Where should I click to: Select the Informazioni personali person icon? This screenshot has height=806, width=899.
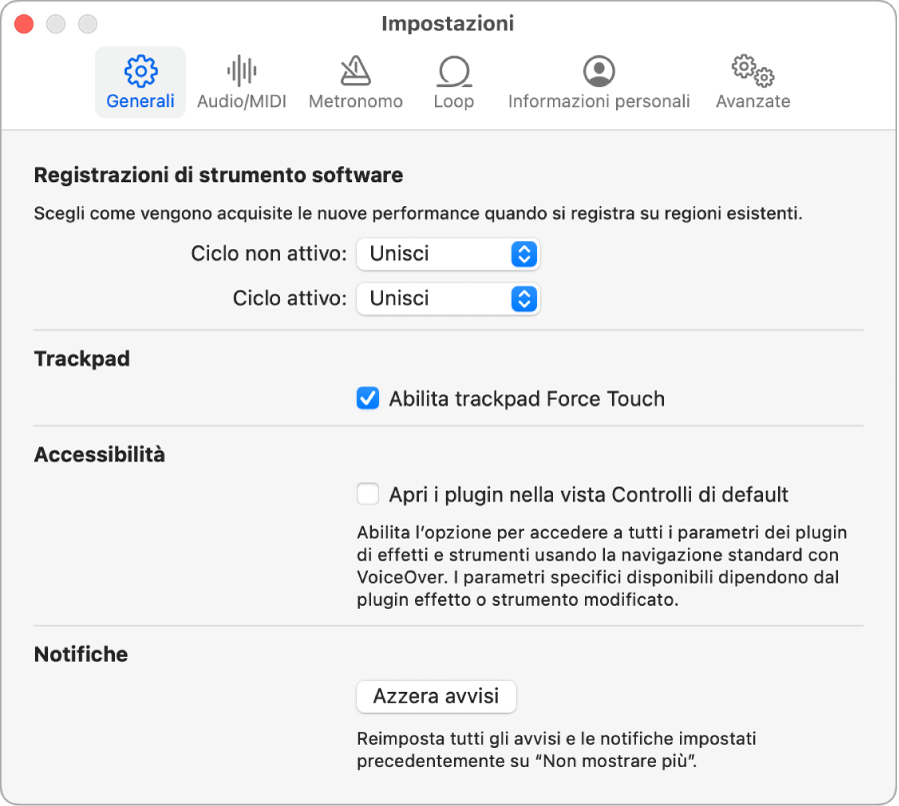(x=599, y=71)
